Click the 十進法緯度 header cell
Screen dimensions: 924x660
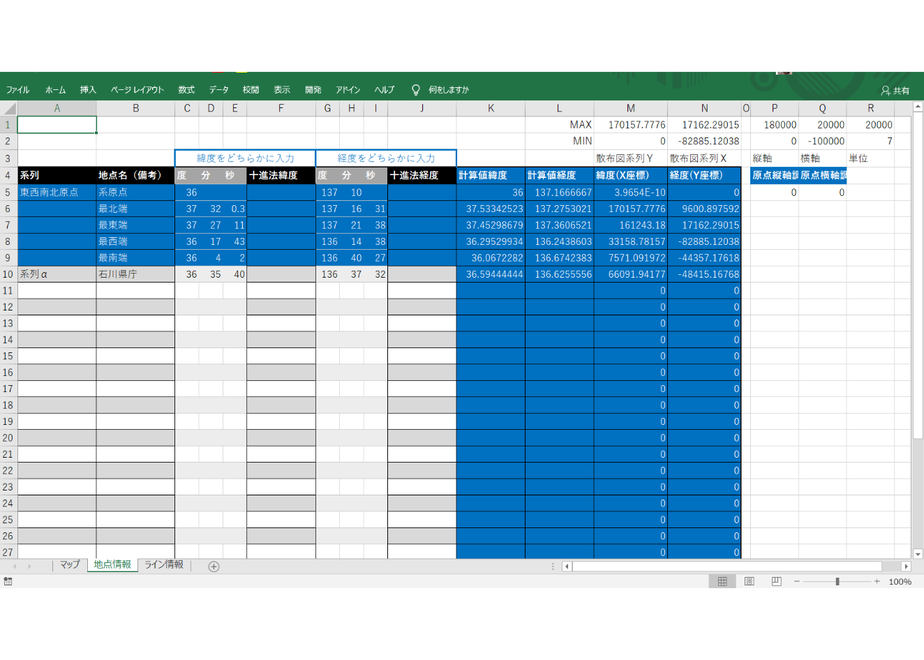(x=281, y=175)
